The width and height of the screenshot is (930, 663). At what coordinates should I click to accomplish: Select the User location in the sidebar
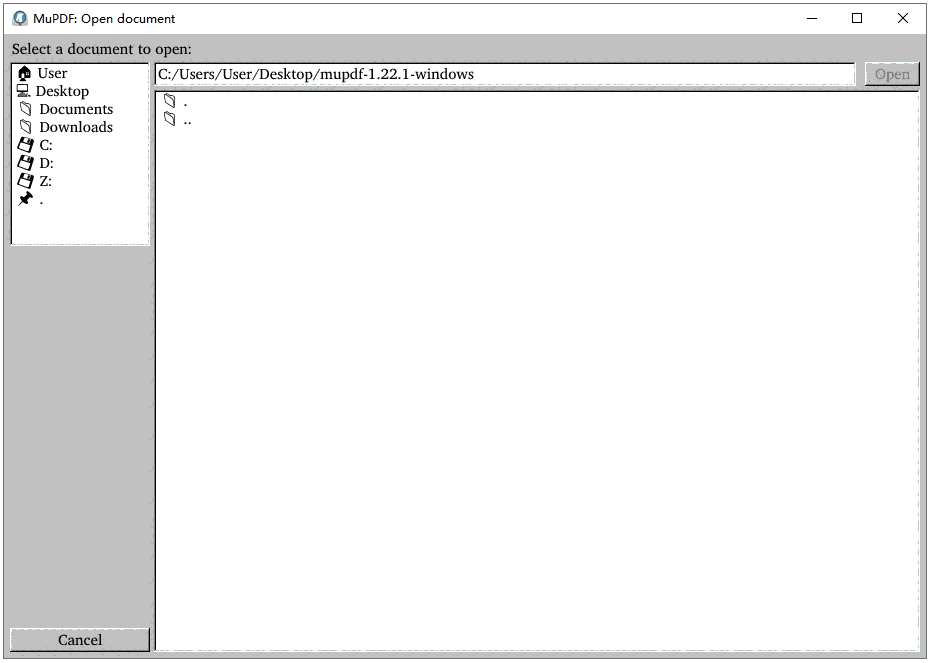click(x=52, y=72)
